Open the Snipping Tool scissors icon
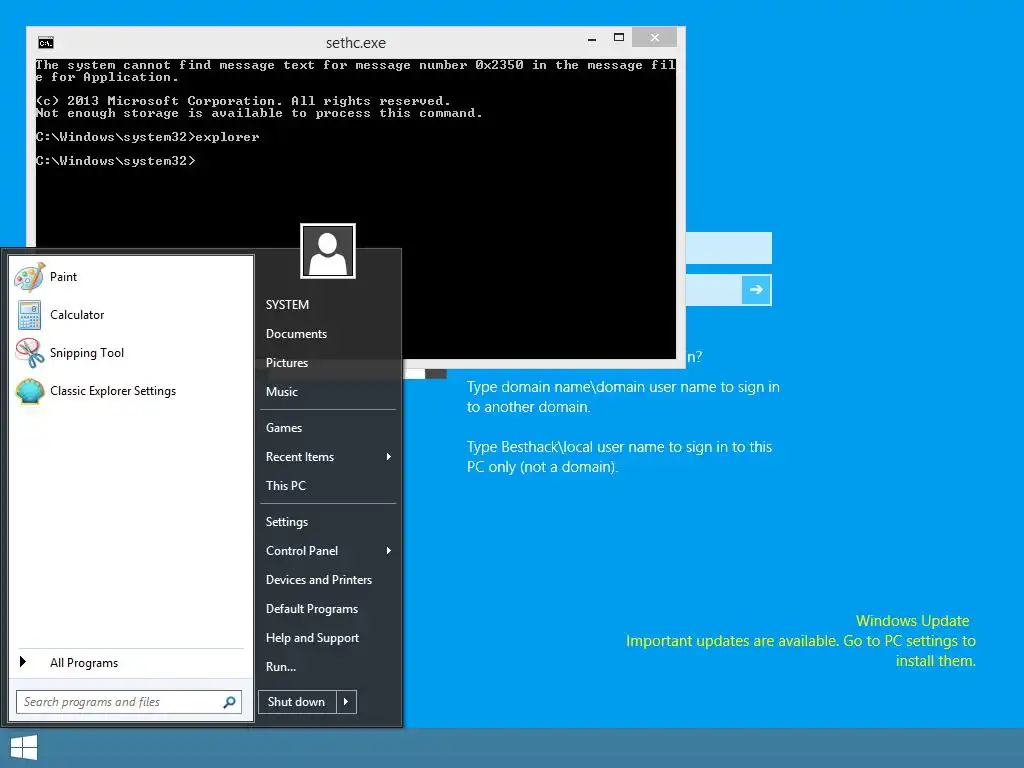The image size is (1024, 768). (29, 353)
